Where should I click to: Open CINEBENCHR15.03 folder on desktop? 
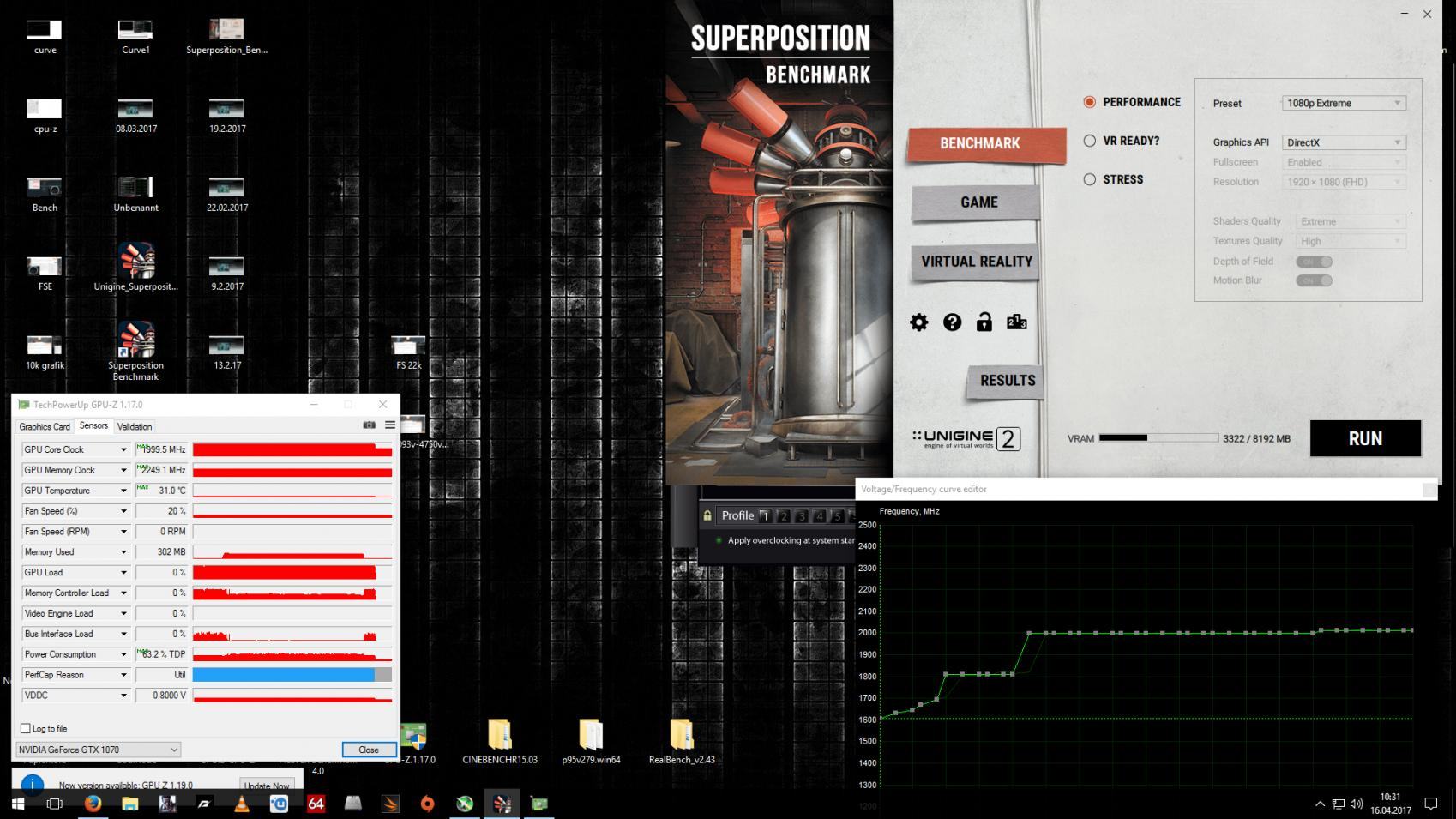click(x=500, y=743)
